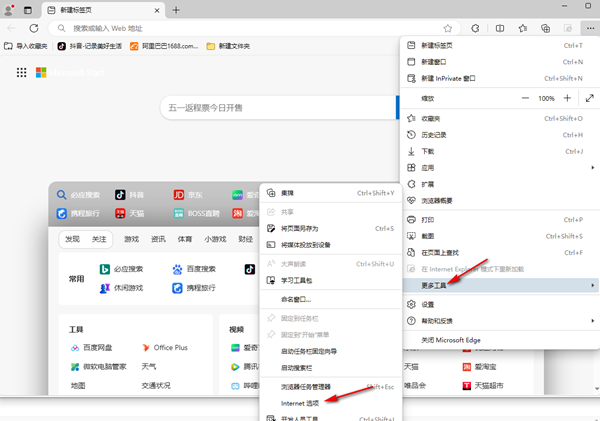Open Office Plus tool link
Screen dimensions: 600x421
point(165,348)
